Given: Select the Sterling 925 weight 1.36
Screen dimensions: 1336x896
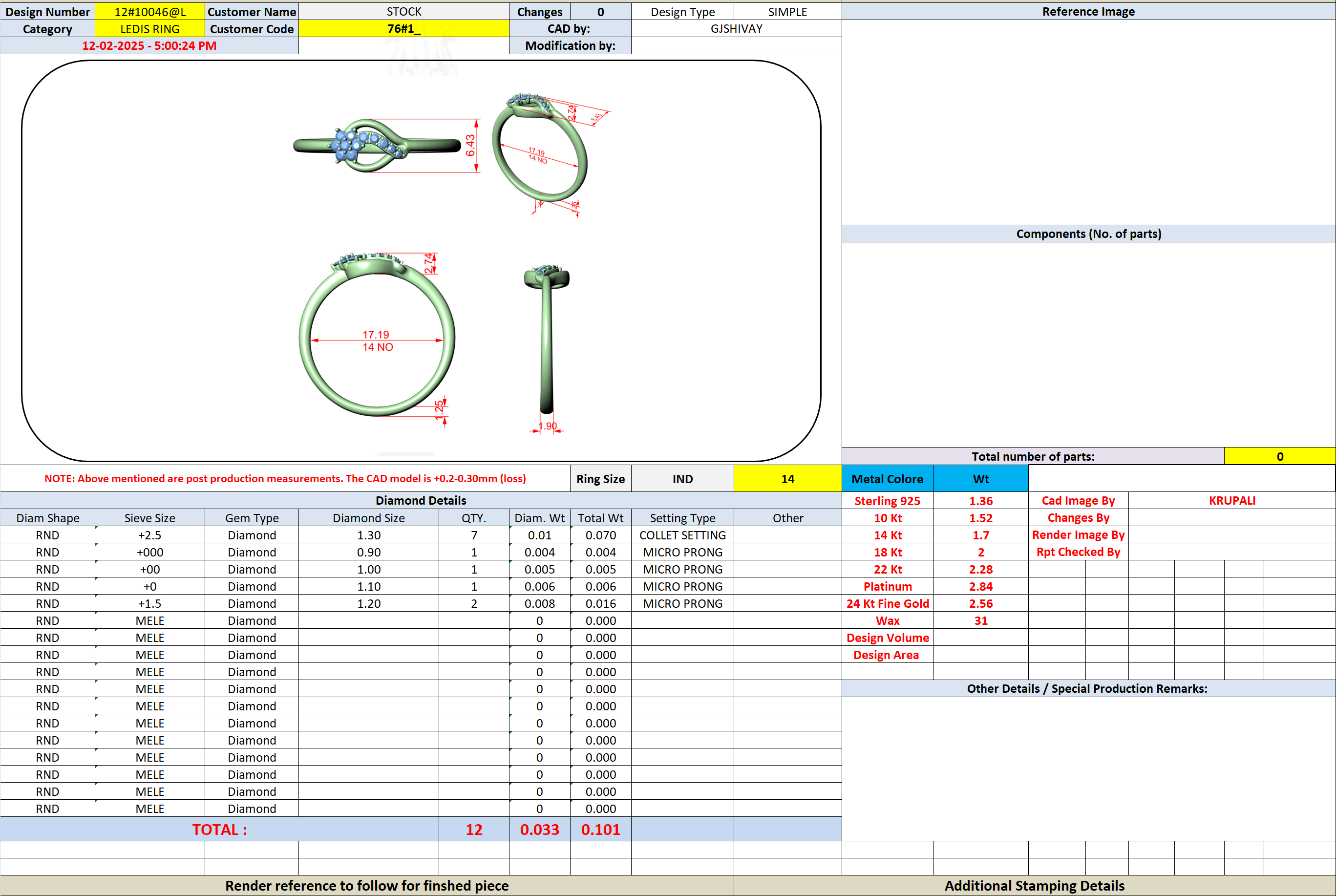Looking at the screenshot, I should 981,501.
